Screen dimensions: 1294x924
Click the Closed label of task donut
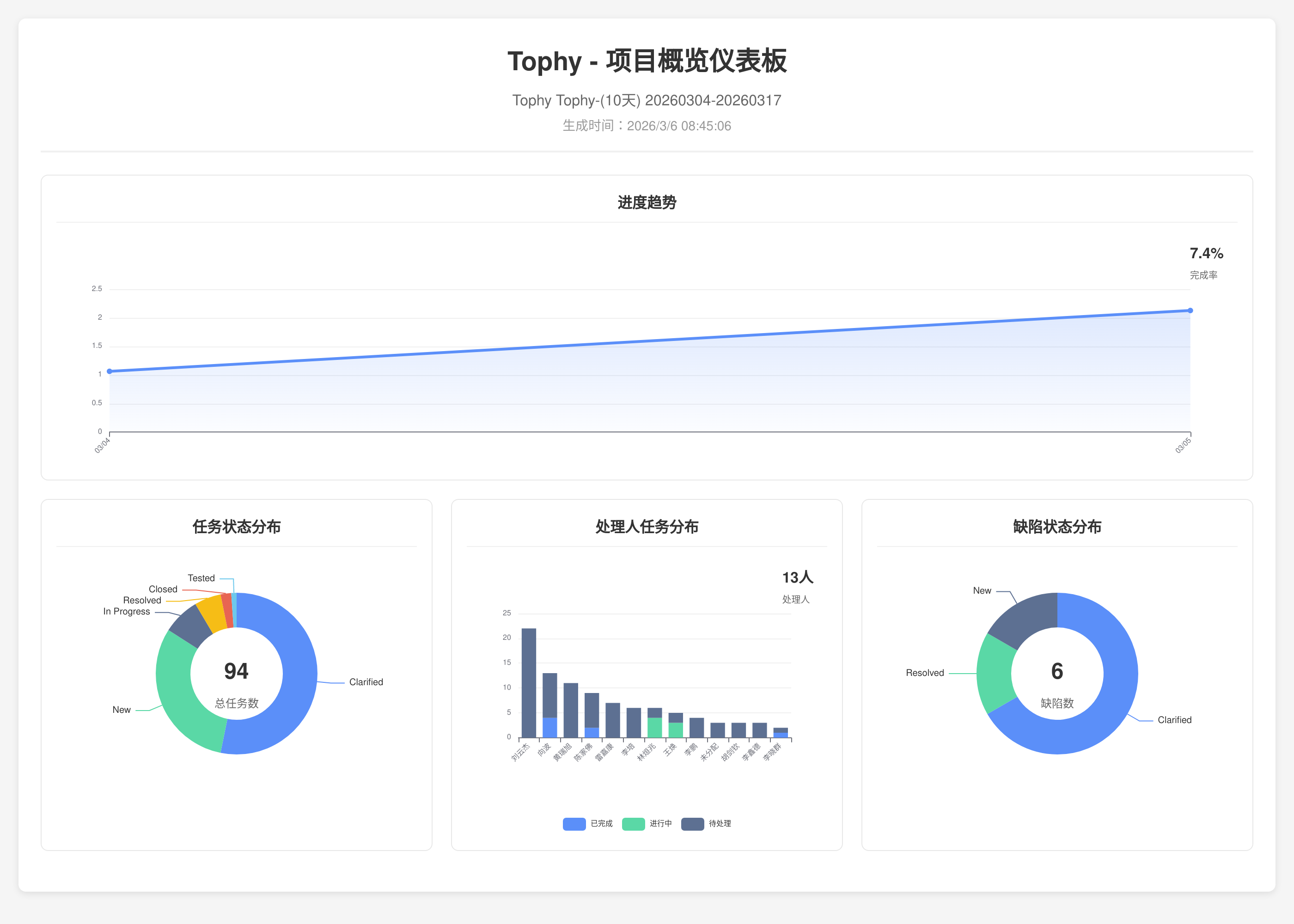tap(163, 590)
